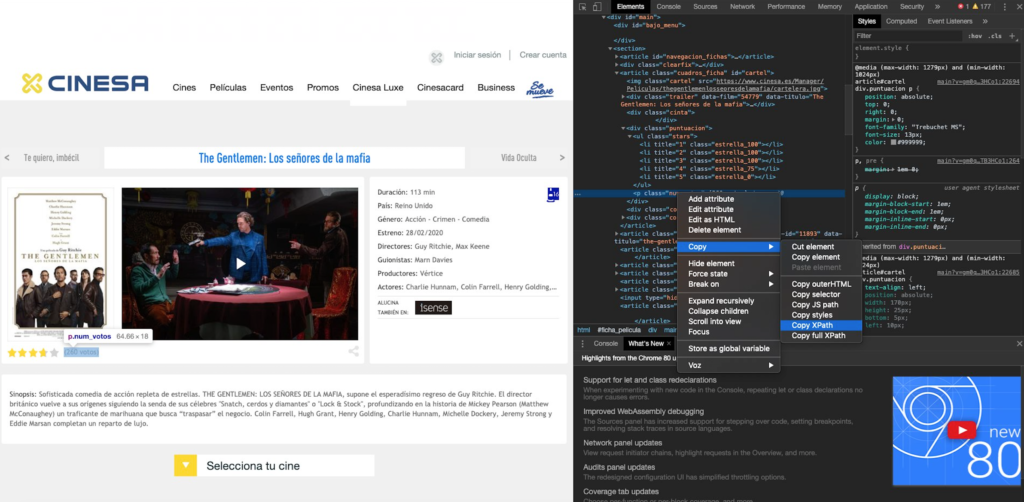Click the Iniciar sesión link
The width and height of the screenshot is (1024, 502).
point(477,55)
